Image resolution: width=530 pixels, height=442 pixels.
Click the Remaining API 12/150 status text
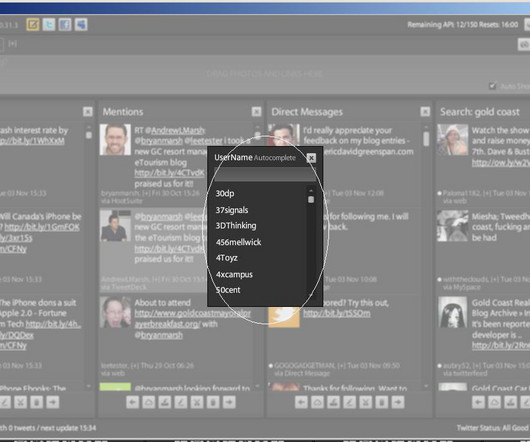click(x=462, y=25)
